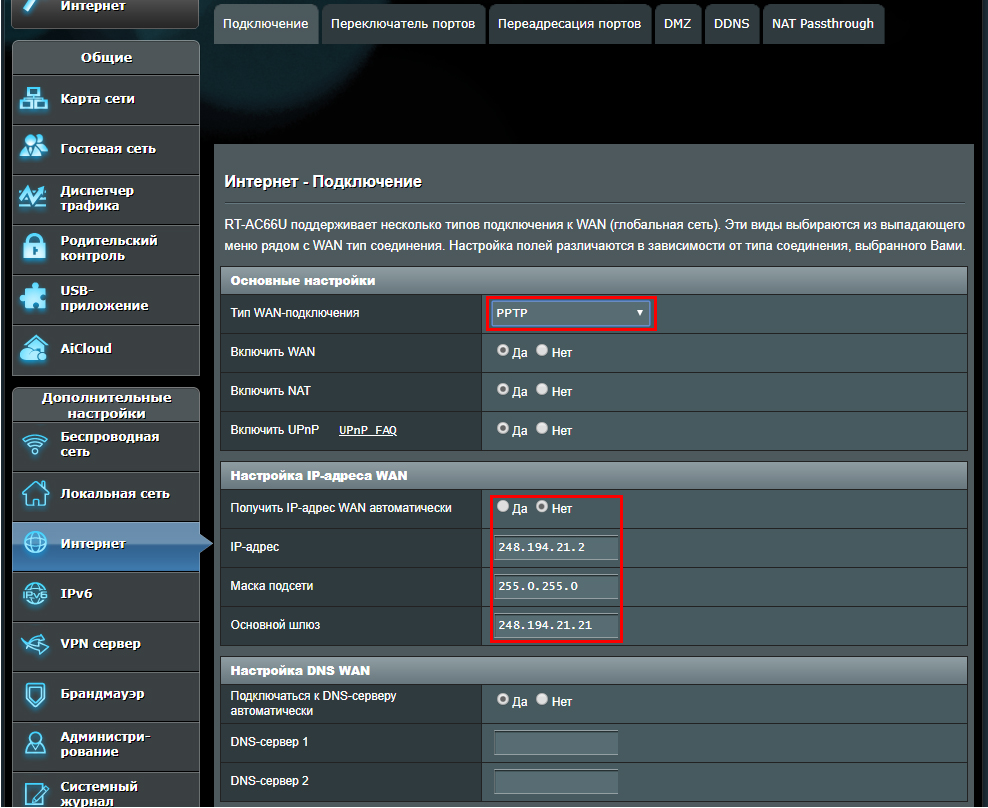Click the Wireless network Wi-Fi icon
The image size is (988, 808).
[35, 444]
